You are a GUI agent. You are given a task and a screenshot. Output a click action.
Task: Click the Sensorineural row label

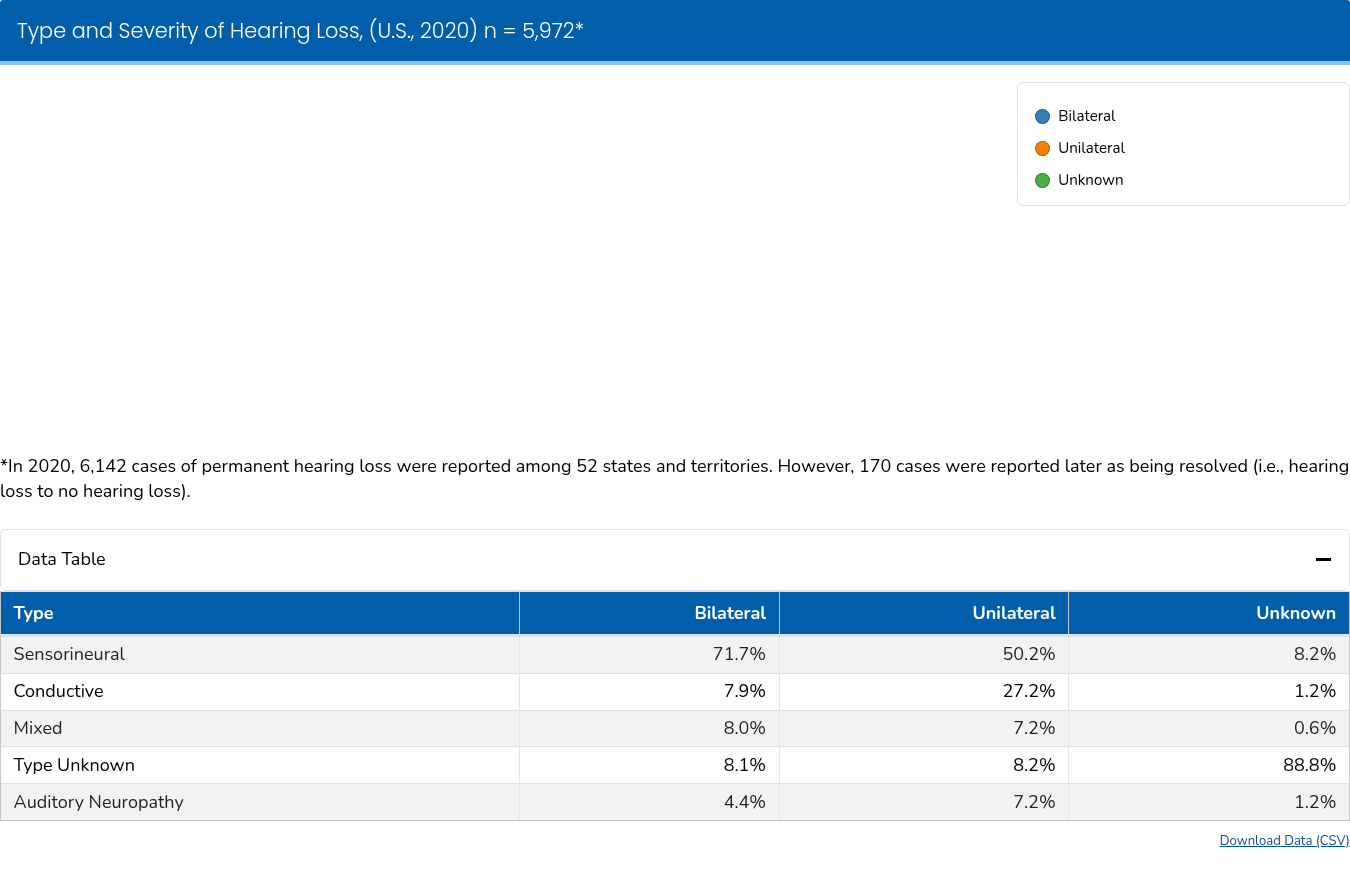point(69,654)
